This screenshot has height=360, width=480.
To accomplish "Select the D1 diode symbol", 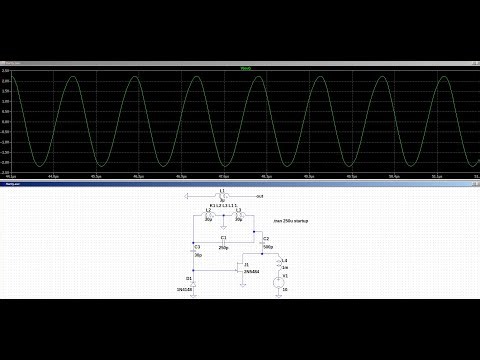I will point(193,284).
